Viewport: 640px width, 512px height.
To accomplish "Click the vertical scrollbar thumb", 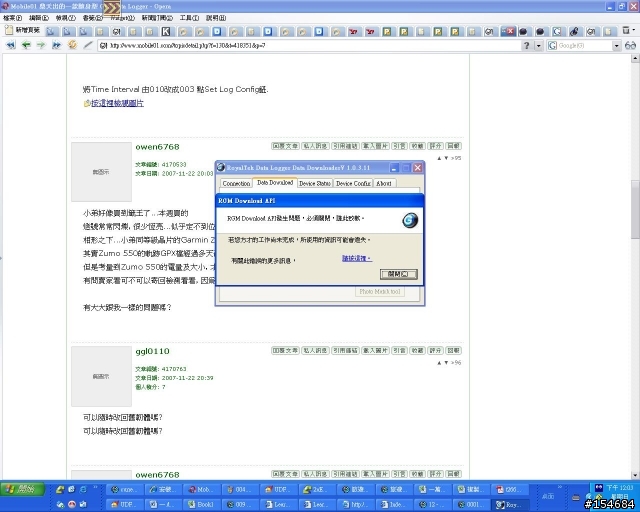I will [635, 209].
